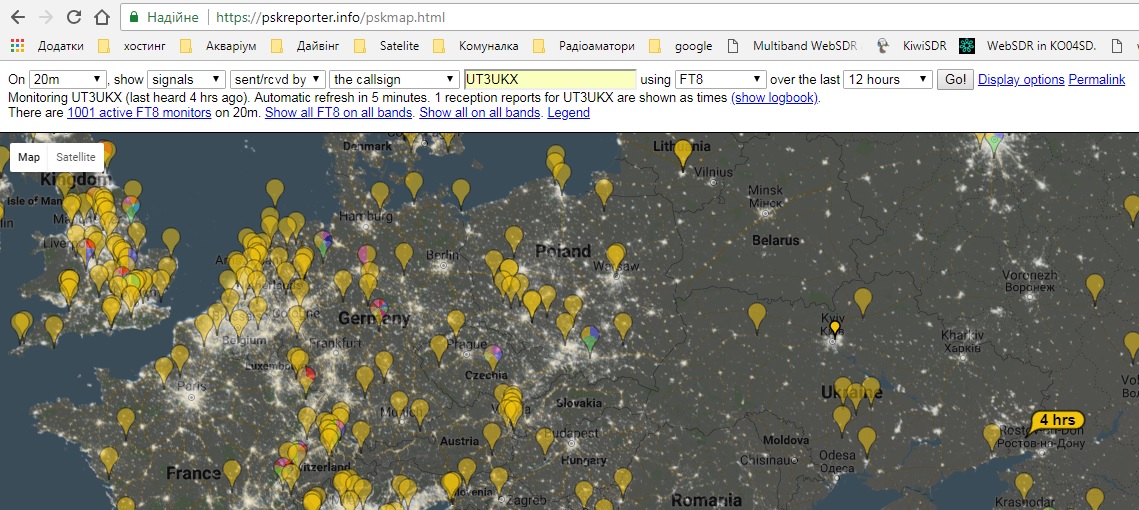
Task: Expand the 12 hours time range dropdown
Action: pos(887,79)
